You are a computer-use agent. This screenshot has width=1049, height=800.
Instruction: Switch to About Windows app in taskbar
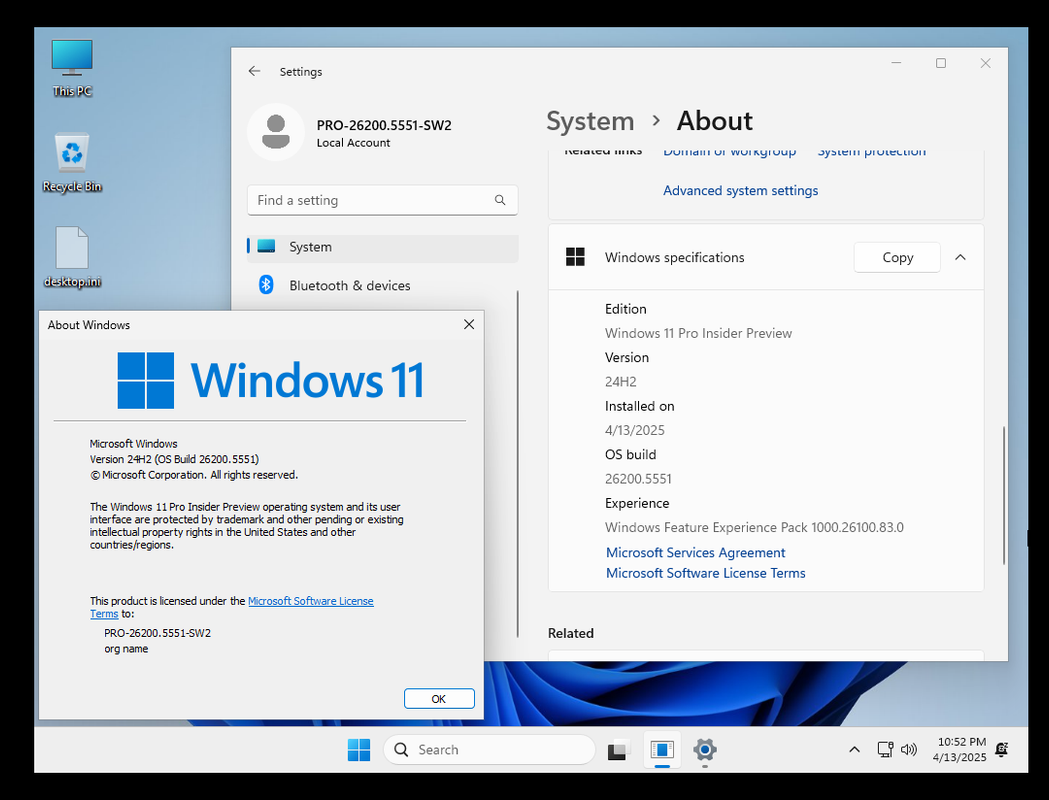pos(662,750)
